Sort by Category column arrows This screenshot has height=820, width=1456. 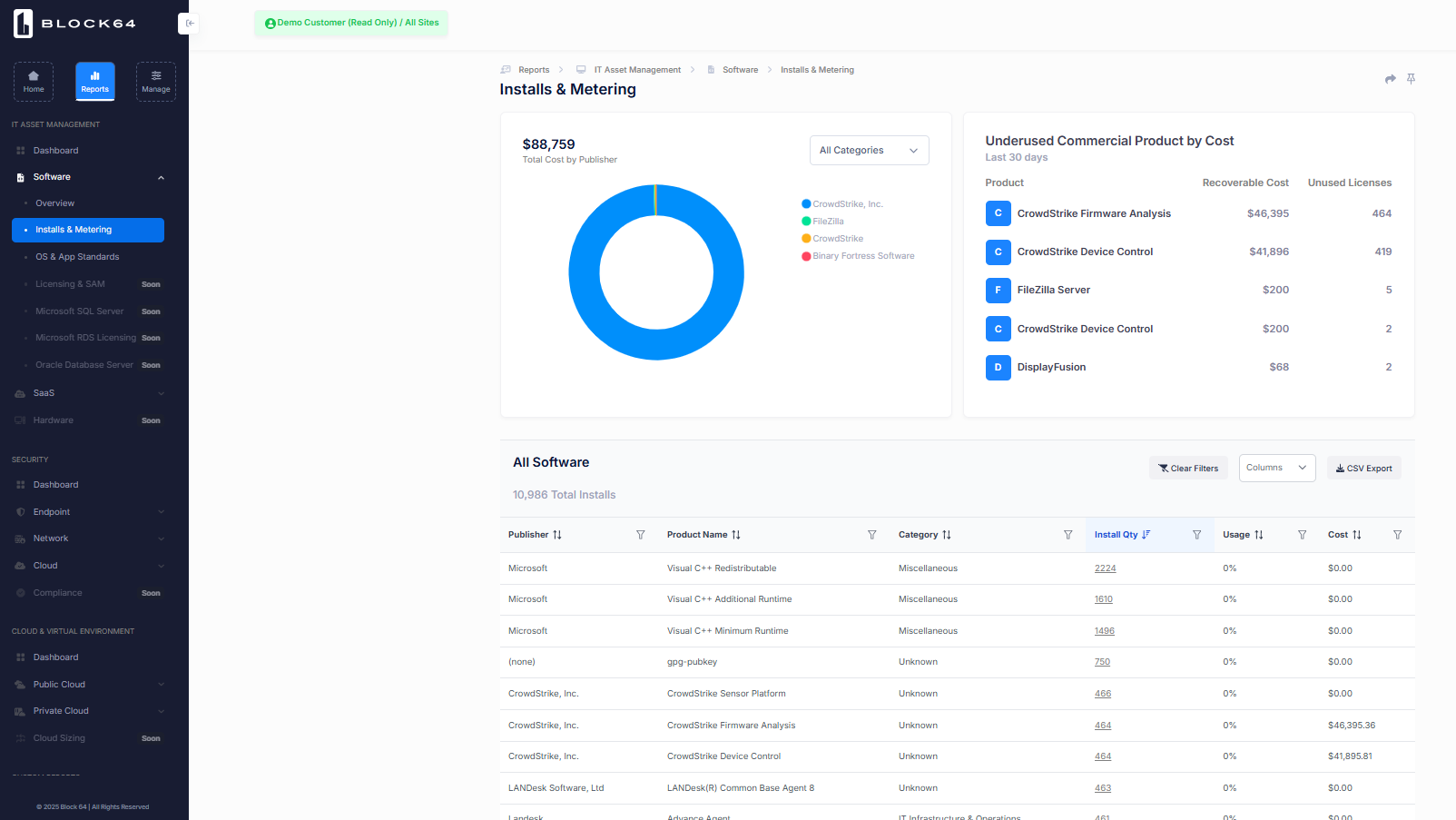[947, 535]
